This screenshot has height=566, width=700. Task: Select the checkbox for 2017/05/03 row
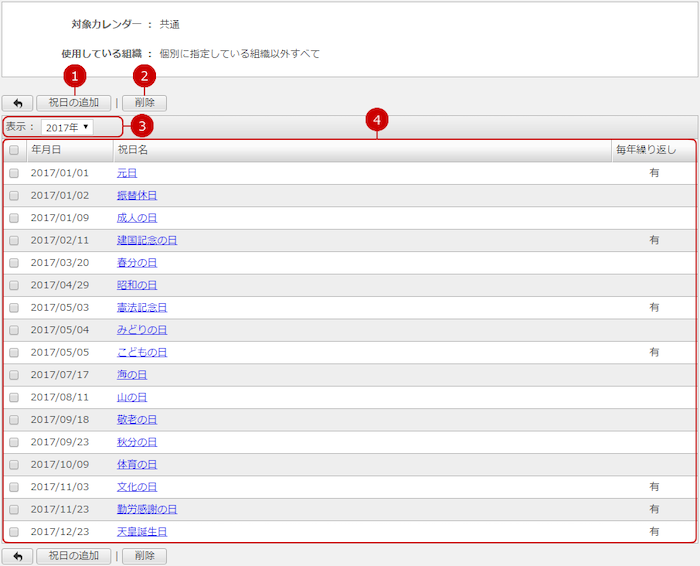14,307
